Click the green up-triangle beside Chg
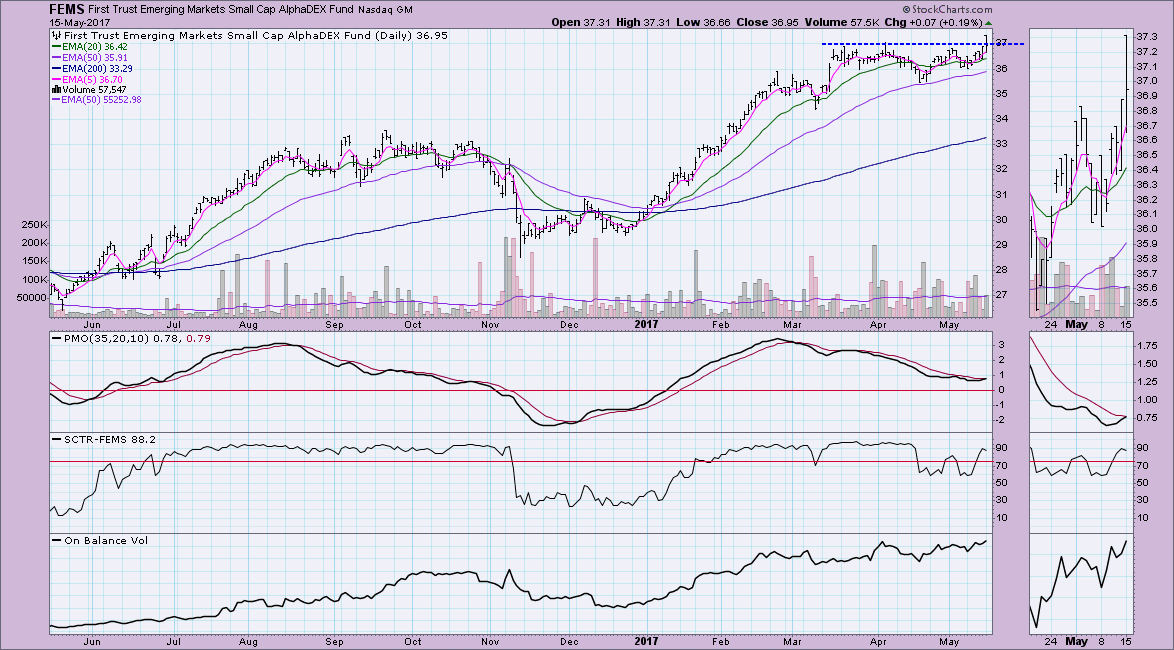 [988, 22]
